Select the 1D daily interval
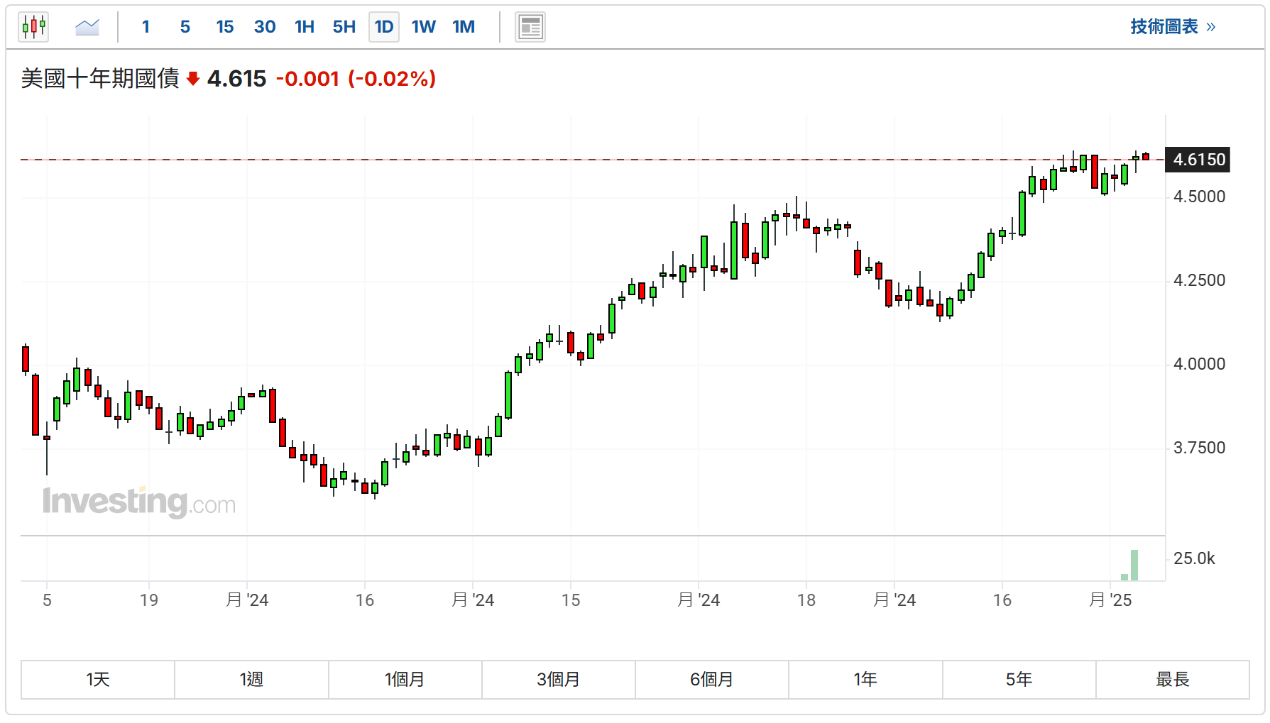This screenshot has height=723, width=1270. (x=384, y=27)
